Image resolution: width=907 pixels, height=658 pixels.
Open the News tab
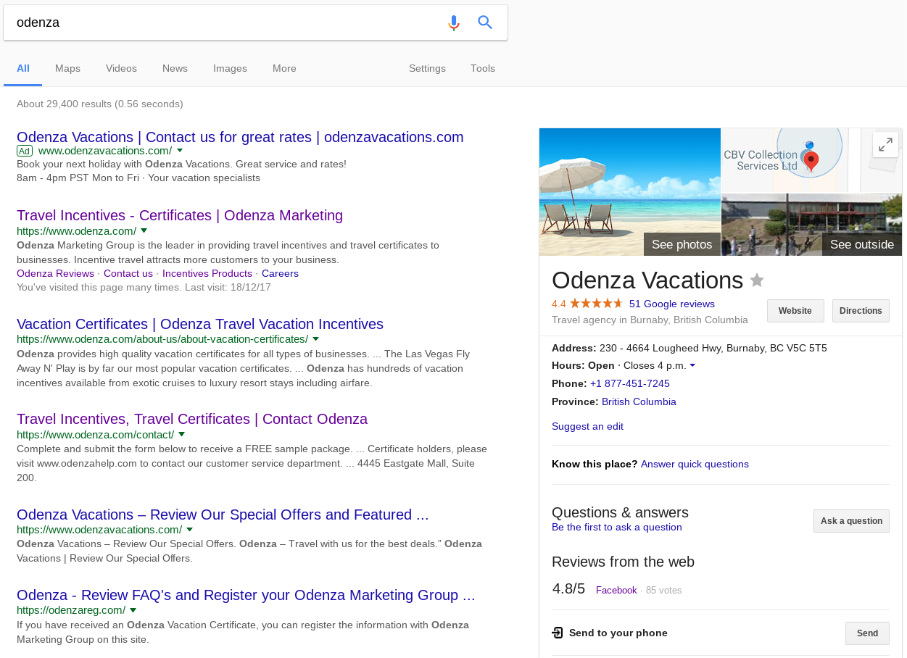175,68
